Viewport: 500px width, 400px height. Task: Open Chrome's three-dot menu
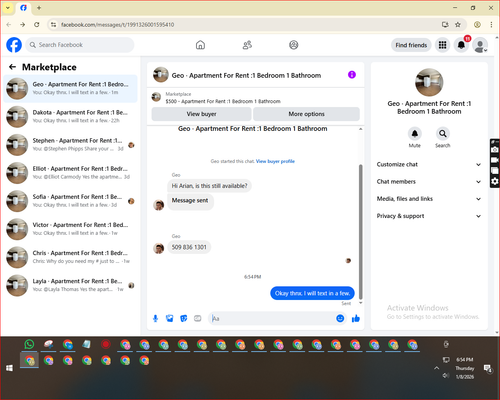click(491, 25)
